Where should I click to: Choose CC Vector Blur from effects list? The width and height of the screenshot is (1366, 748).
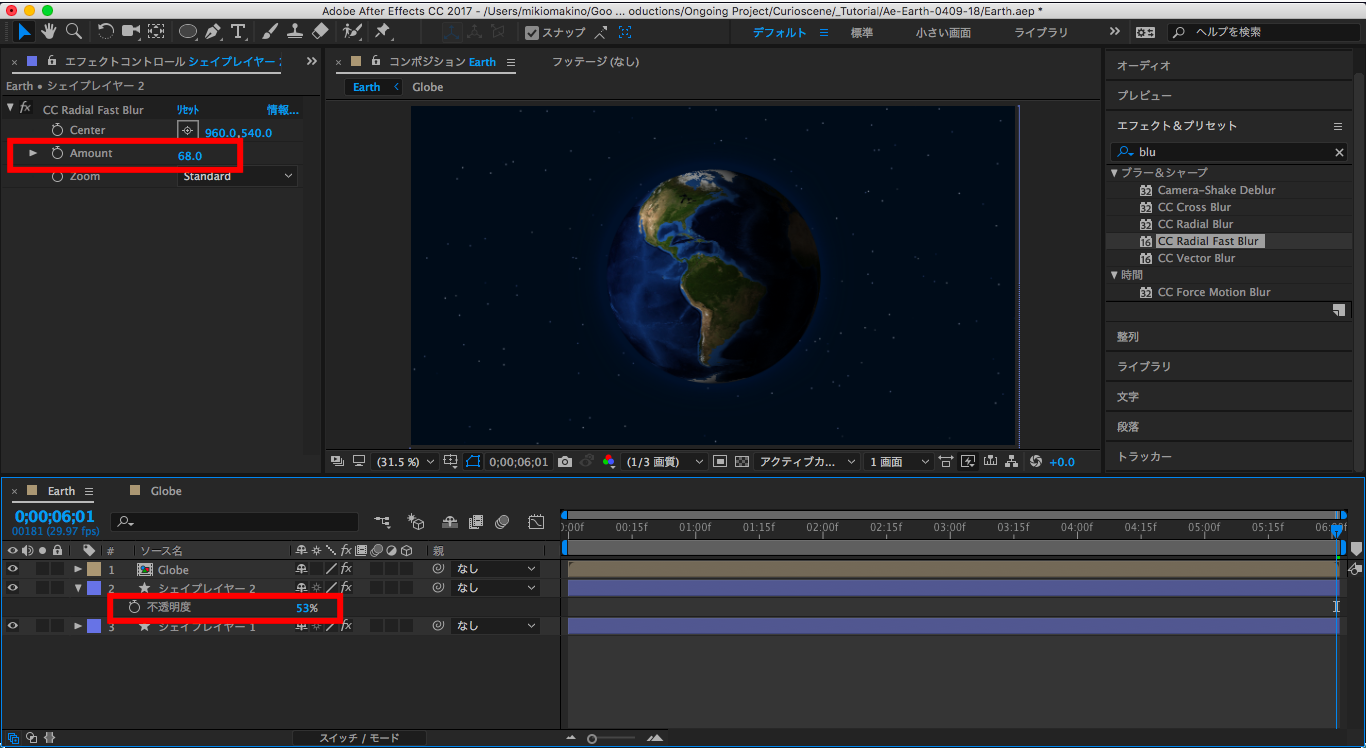1196,258
